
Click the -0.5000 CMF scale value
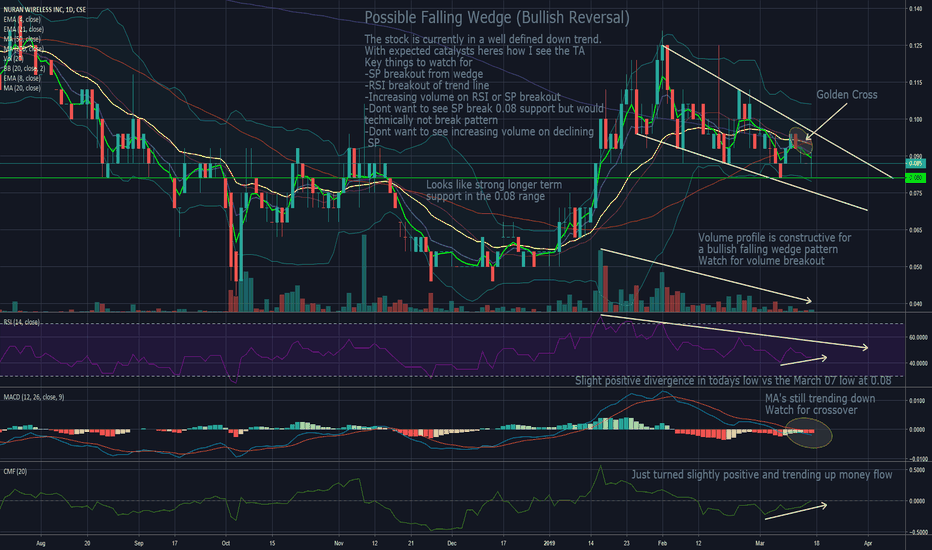pyautogui.click(x=916, y=533)
